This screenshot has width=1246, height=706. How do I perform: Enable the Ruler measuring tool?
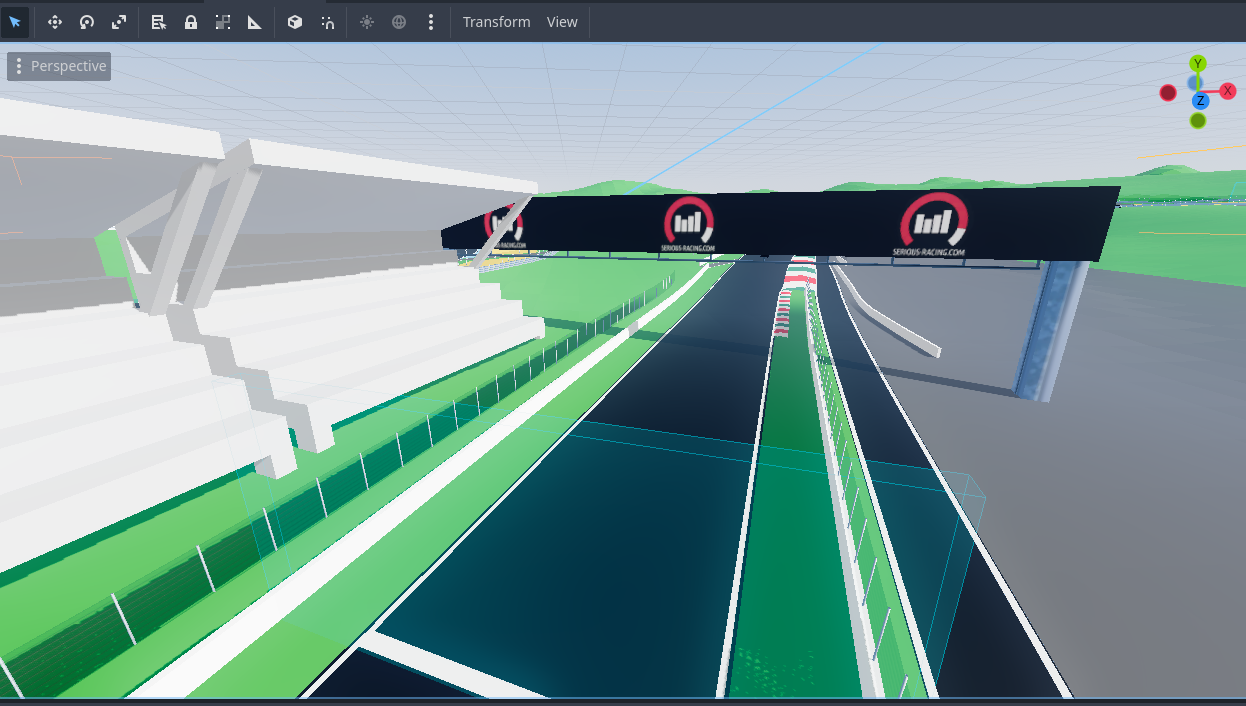pos(255,22)
